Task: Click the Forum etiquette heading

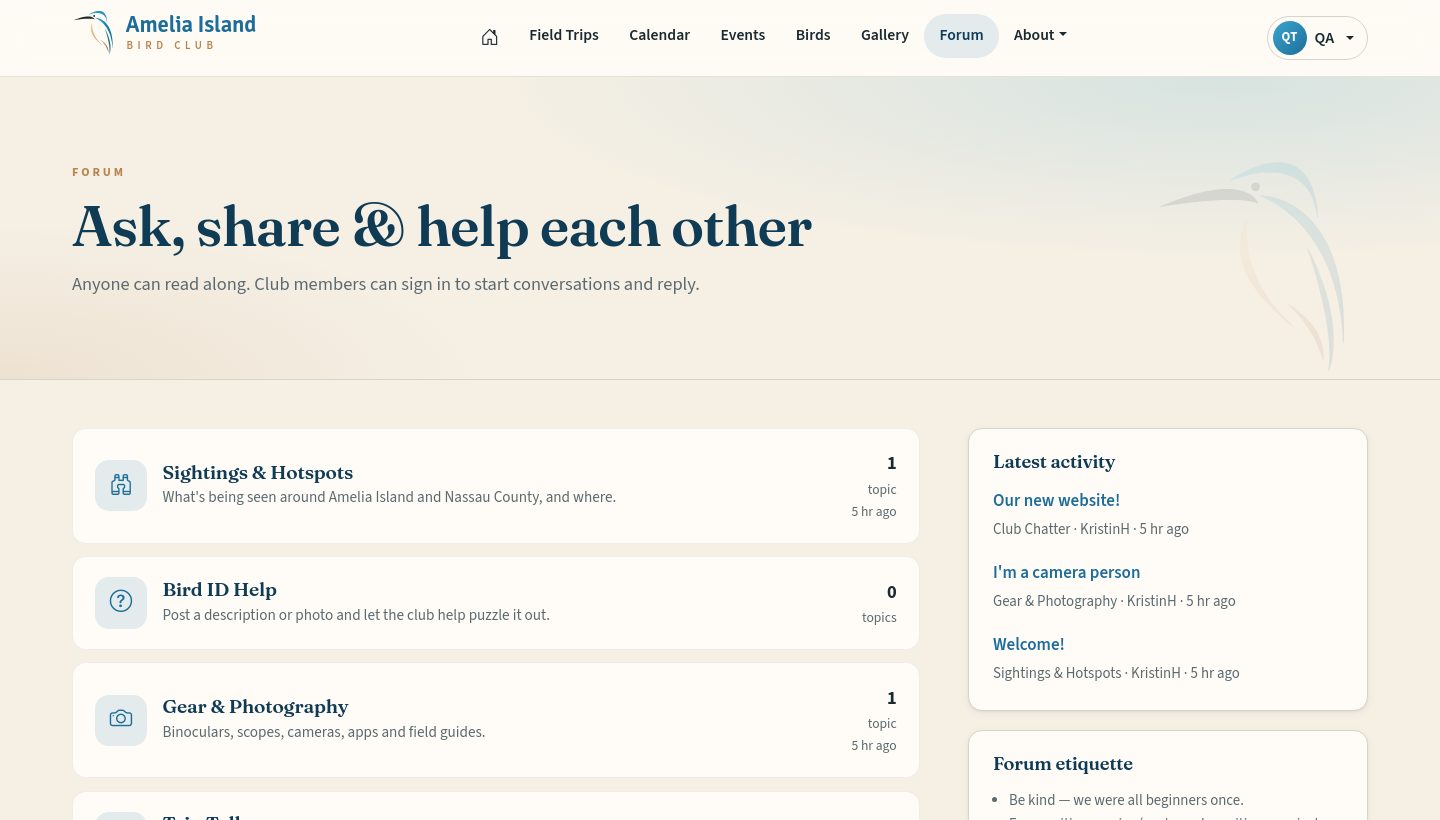Action: point(1063,763)
